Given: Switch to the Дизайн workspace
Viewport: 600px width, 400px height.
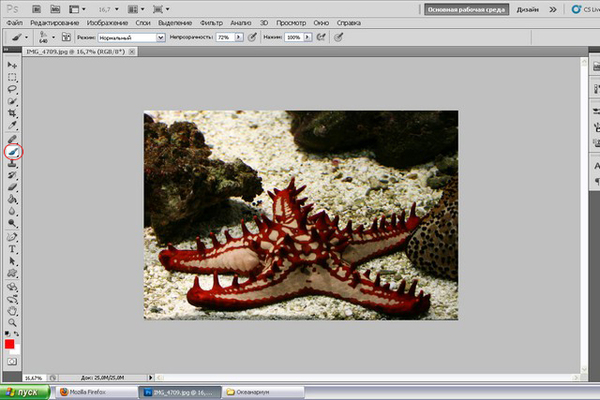Looking at the screenshot, I should [x=528, y=8].
